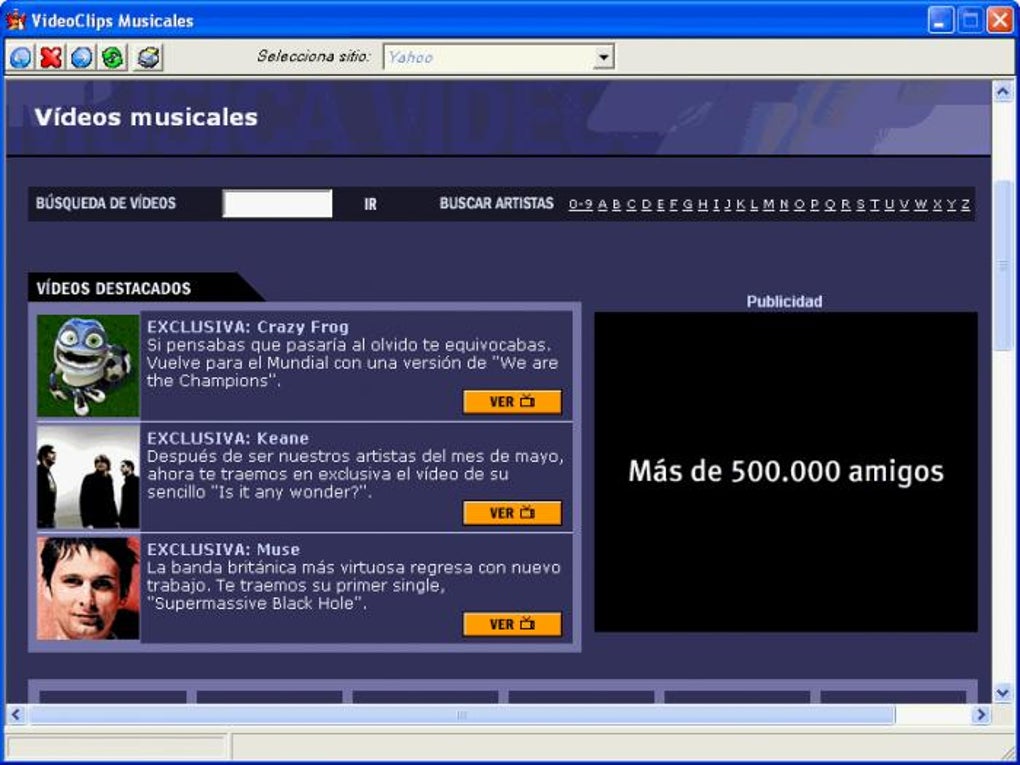Browse artists under letter A

tap(601, 202)
